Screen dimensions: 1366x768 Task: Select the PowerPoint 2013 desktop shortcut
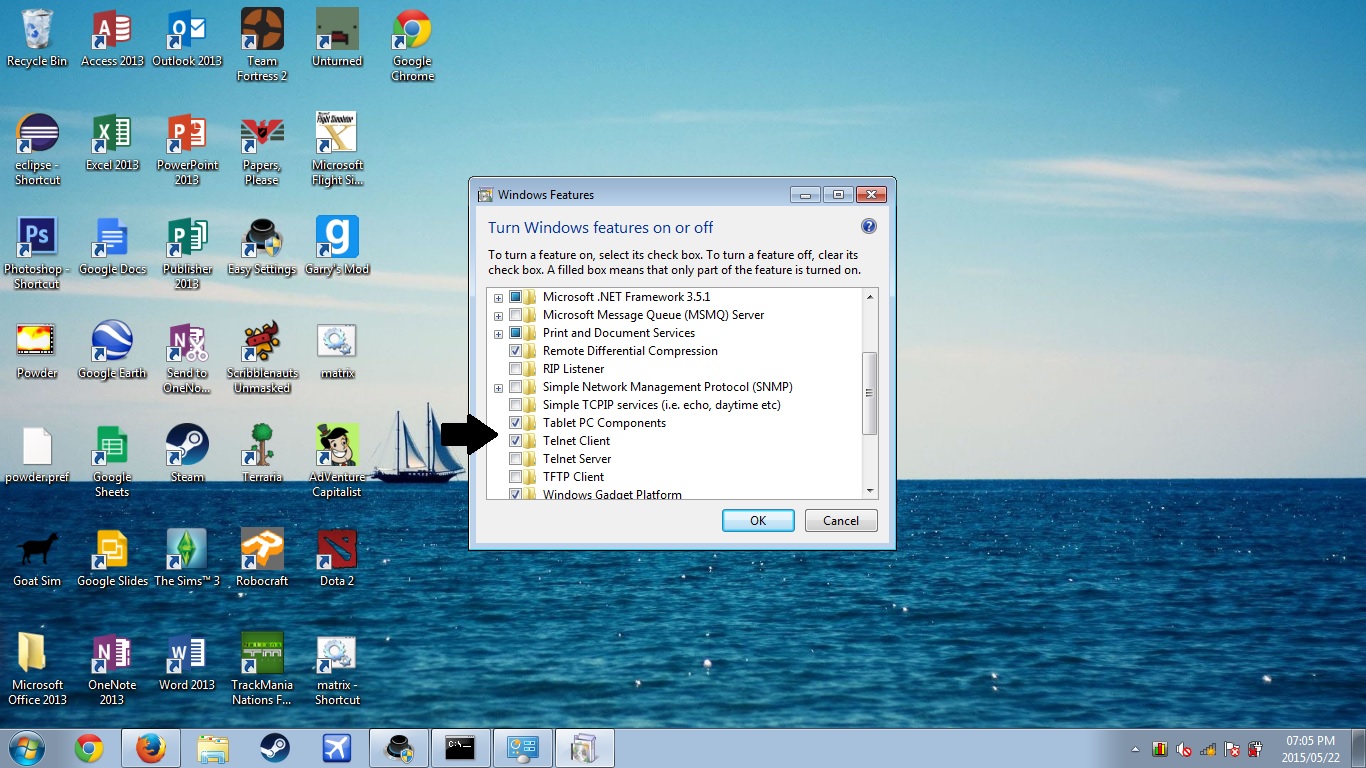tap(187, 149)
